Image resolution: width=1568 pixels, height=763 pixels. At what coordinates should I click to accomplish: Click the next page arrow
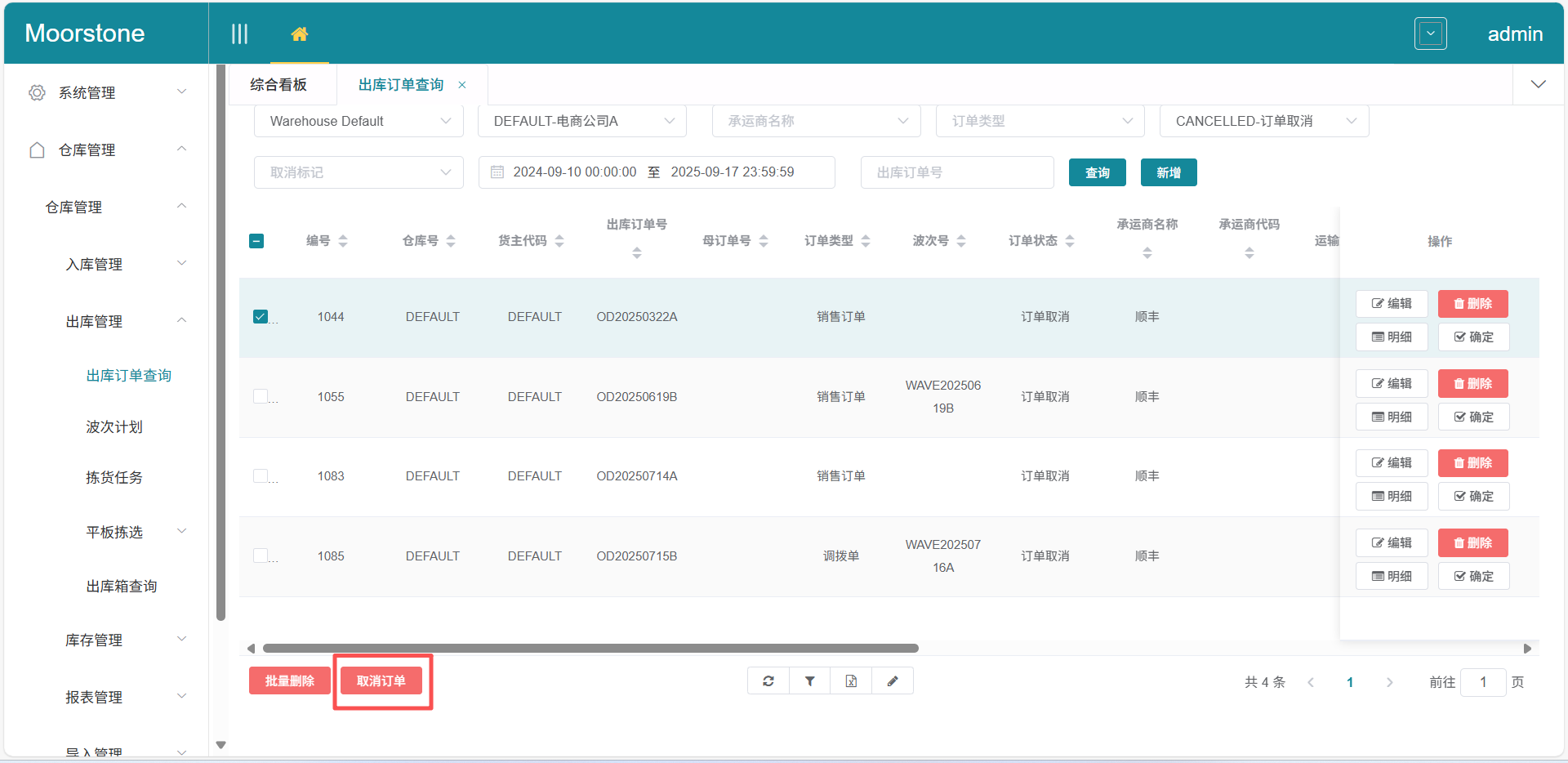1389,682
